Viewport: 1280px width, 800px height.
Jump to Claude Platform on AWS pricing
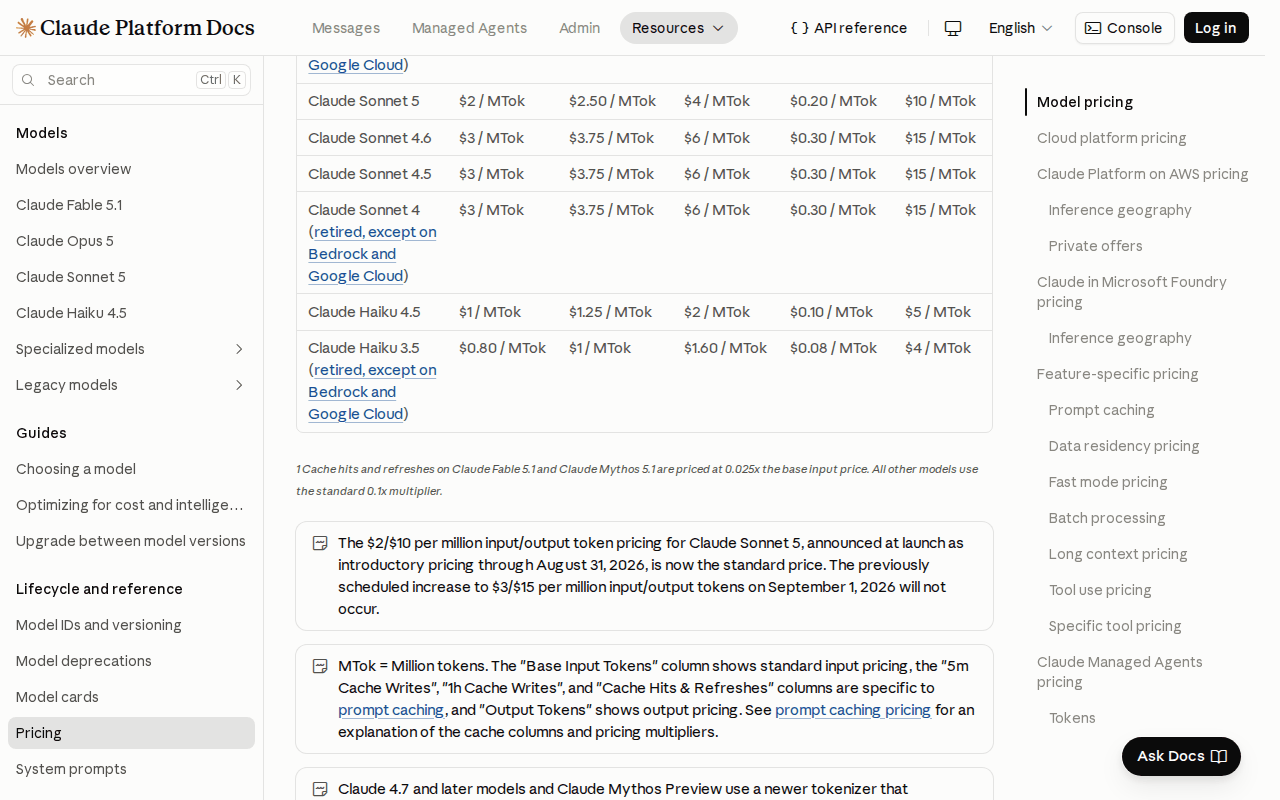click(1143, 174)
